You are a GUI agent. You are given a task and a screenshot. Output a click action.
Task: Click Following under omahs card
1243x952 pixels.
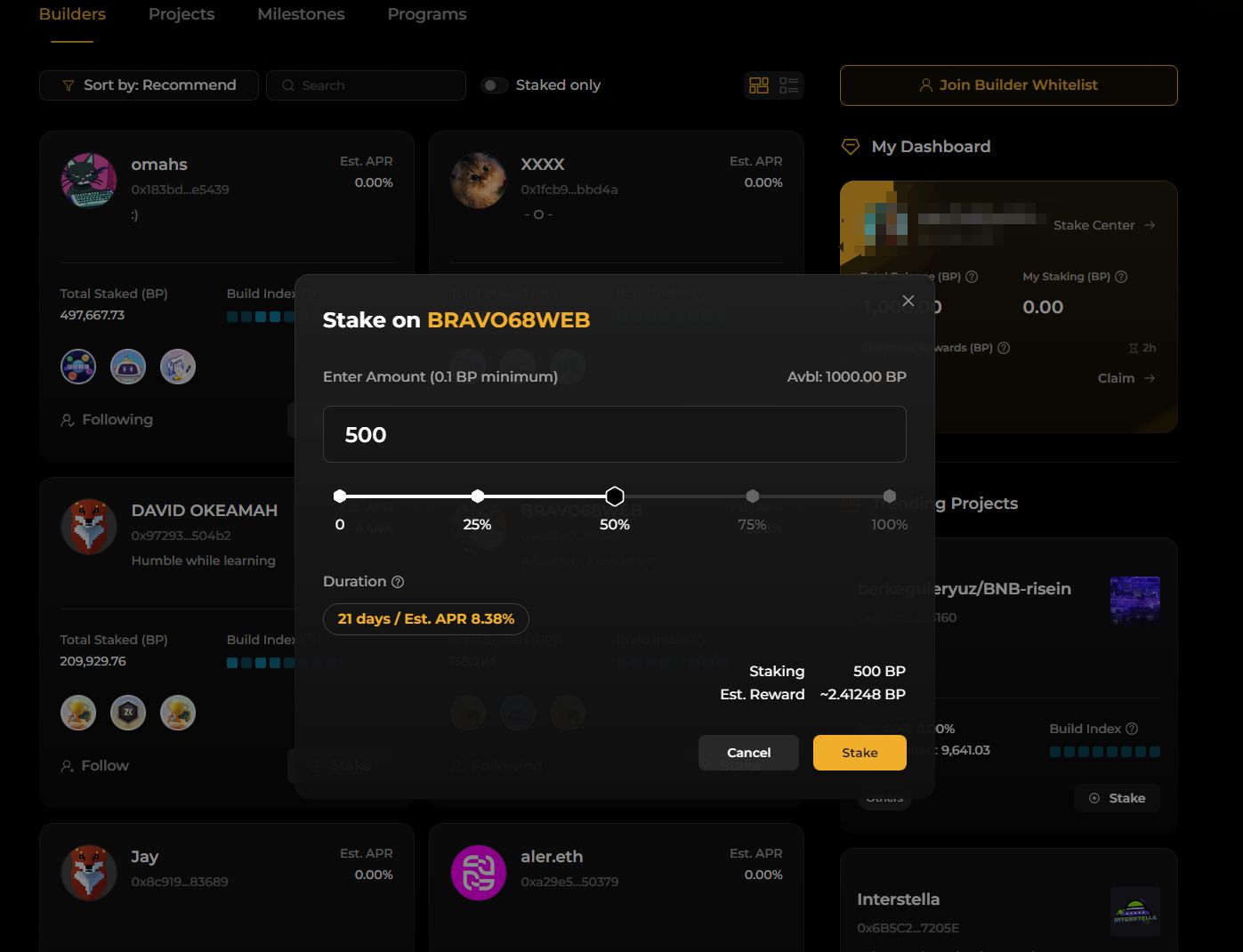pos(107,420)
